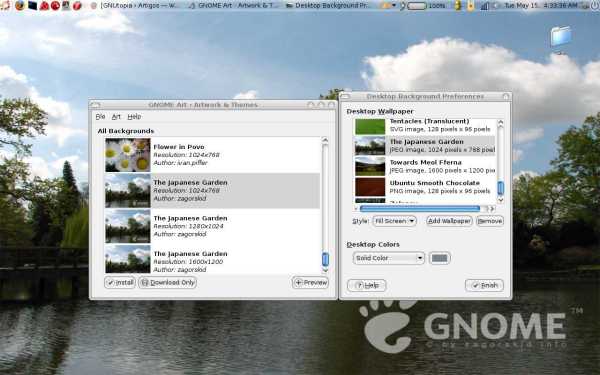Select the Towards Moel Fferna wallpaper
The width and height of the screenshot is (600, 375).
(425, 166)
